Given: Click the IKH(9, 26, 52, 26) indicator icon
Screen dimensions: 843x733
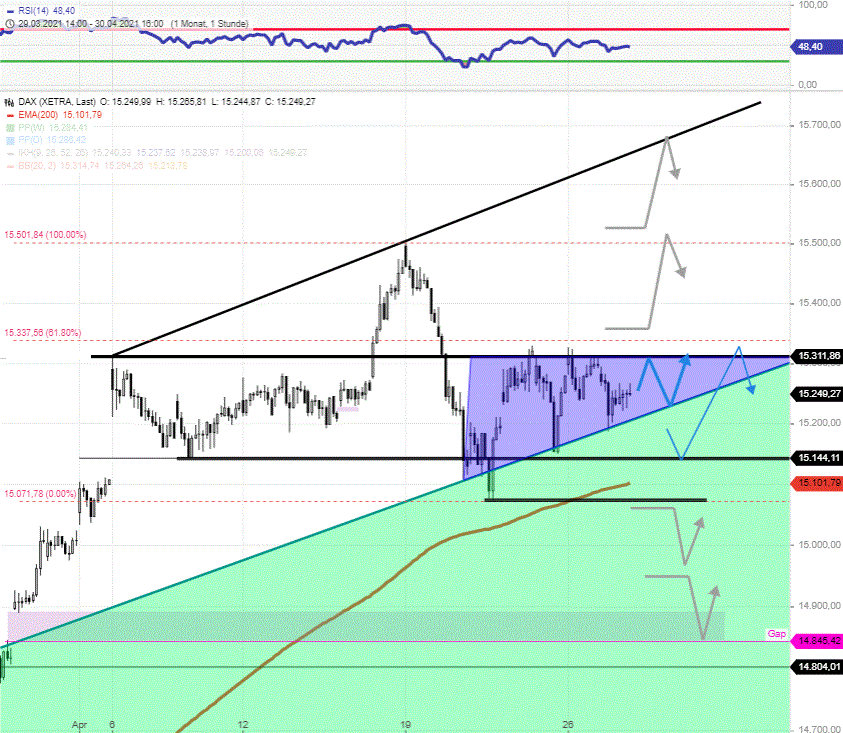Looking at the screenshot, I should coord(10,153).
